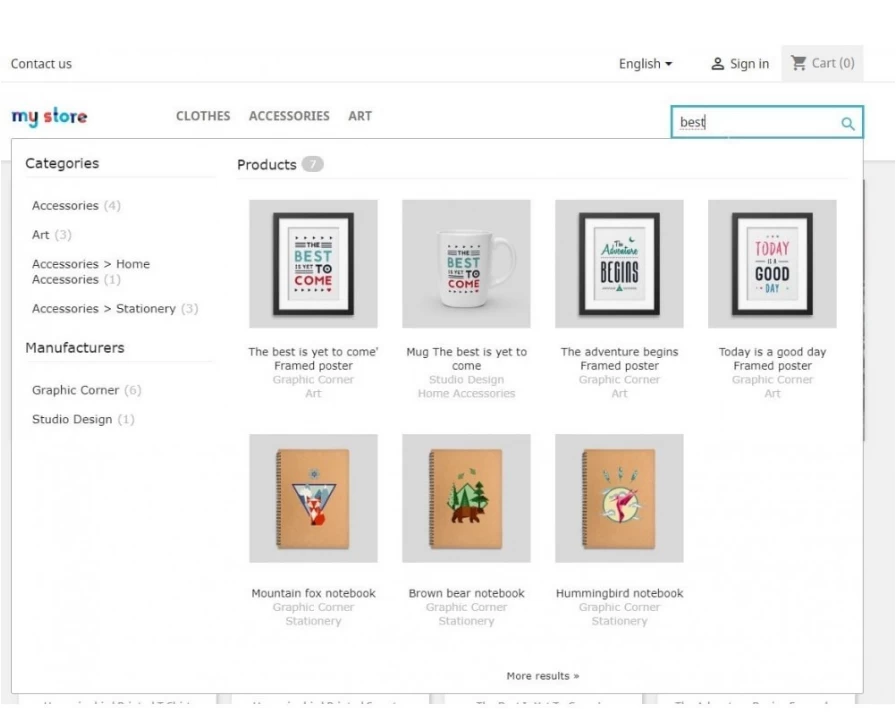This screenshot has width=896, height=723.
Task: Click the Sign in person icon
Action: [717, 64]
